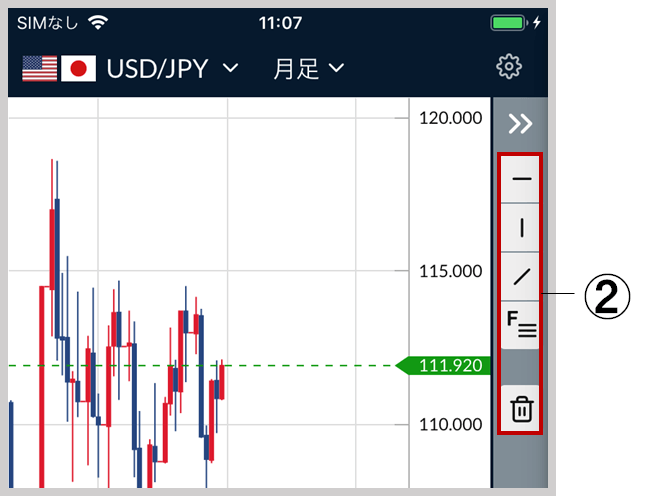The height and width of the screenshot is (496, 660).
Task: Tap the Wi-Fi status icon
Action: [x=98, y=22]
